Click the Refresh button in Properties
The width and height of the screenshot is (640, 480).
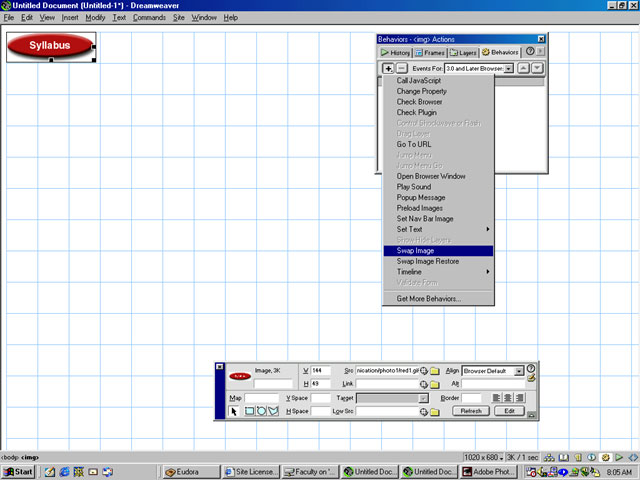471,411
